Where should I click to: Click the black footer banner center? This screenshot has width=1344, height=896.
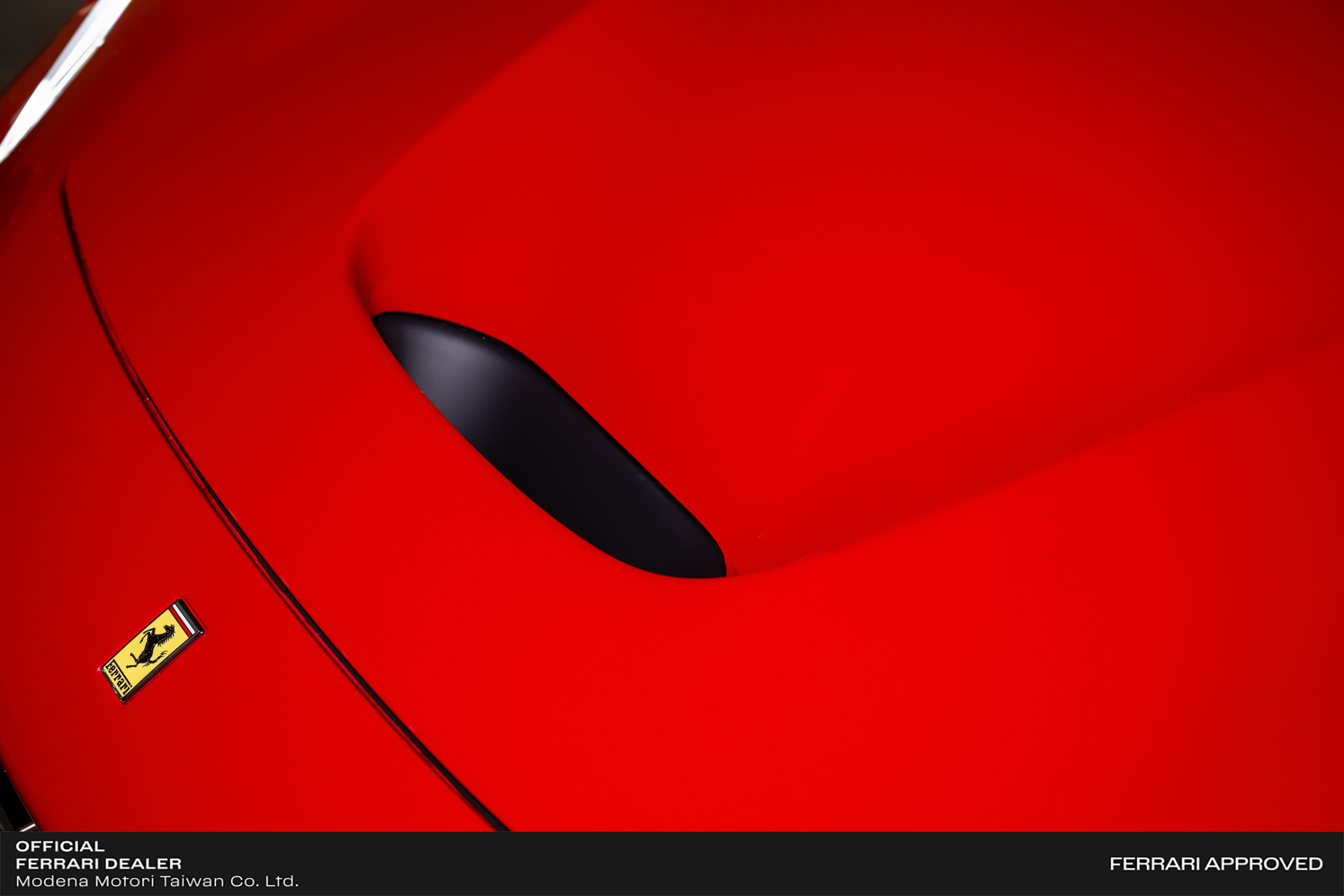click(672, 863)
